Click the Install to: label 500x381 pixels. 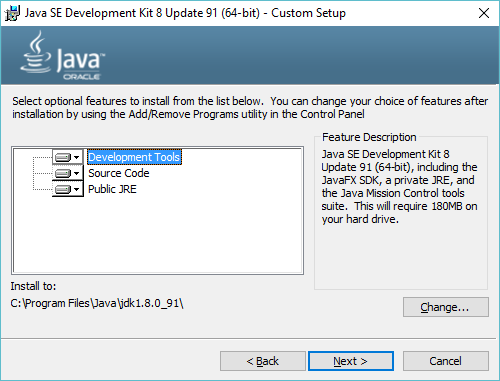[33, 286]
